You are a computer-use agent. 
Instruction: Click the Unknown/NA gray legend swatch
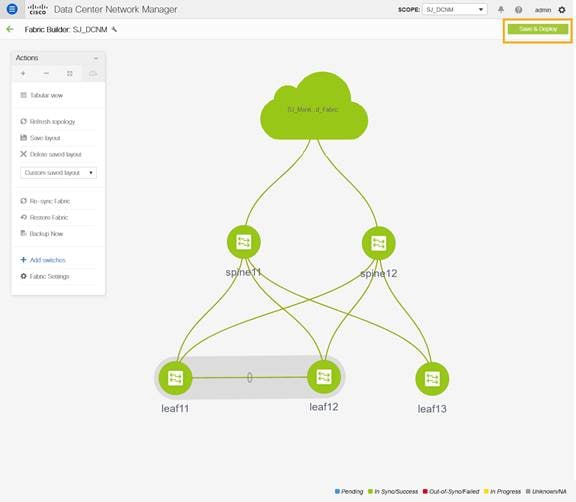click(528, 491)
